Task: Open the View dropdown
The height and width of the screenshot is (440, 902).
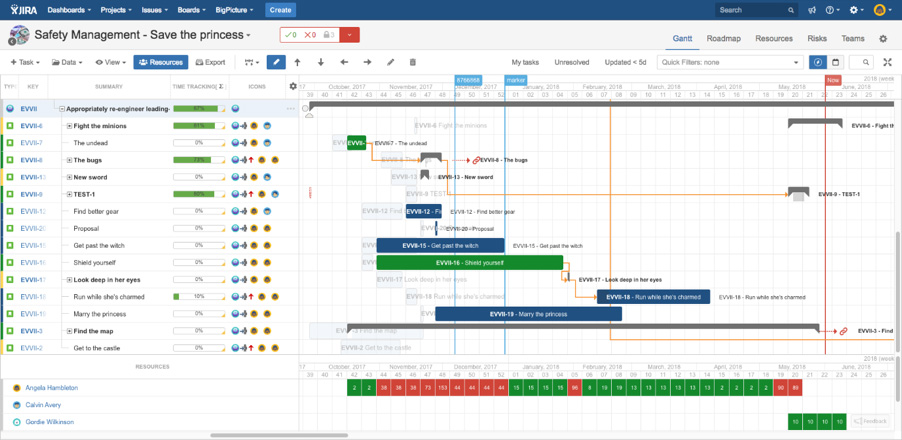Action: coord(110,62)
